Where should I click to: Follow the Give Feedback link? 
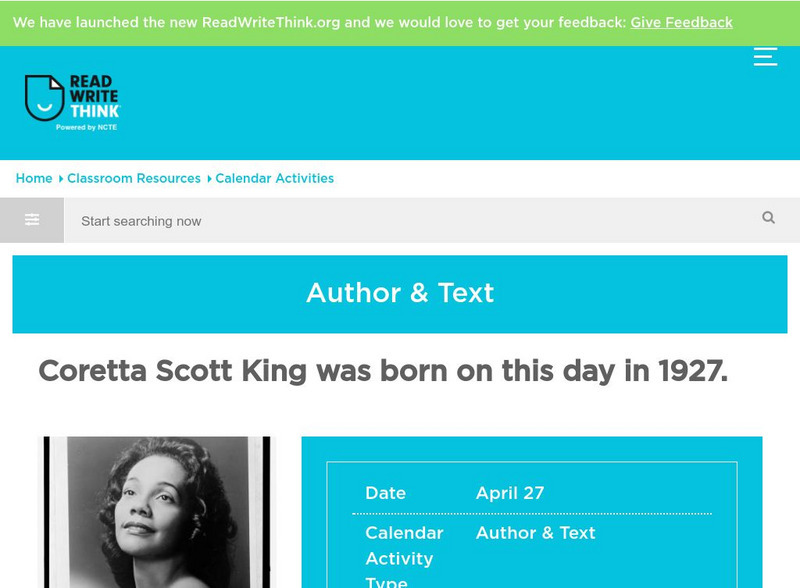pyautogui.click(x=681, y=22)
